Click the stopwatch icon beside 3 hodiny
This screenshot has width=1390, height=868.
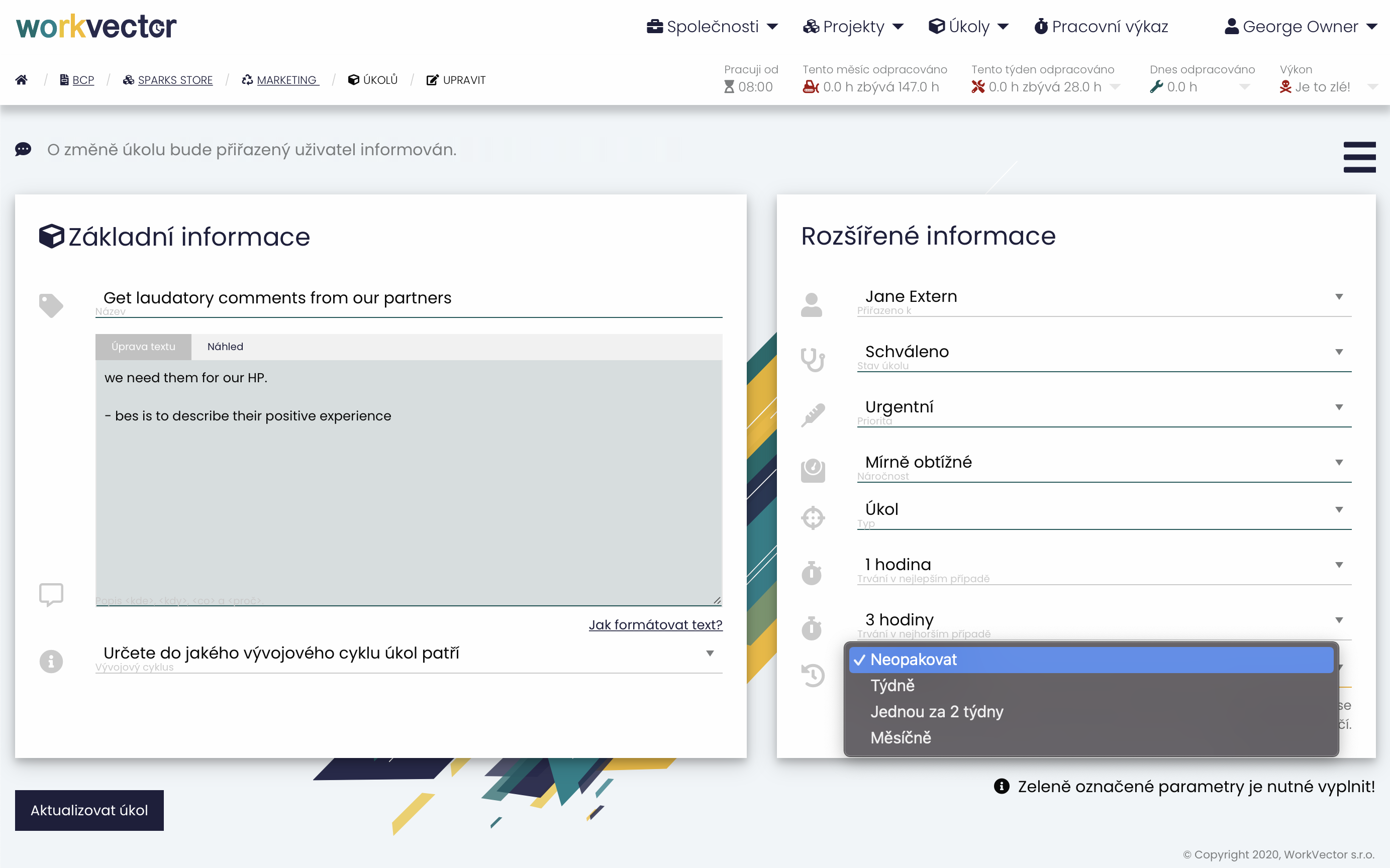point(811,627)
